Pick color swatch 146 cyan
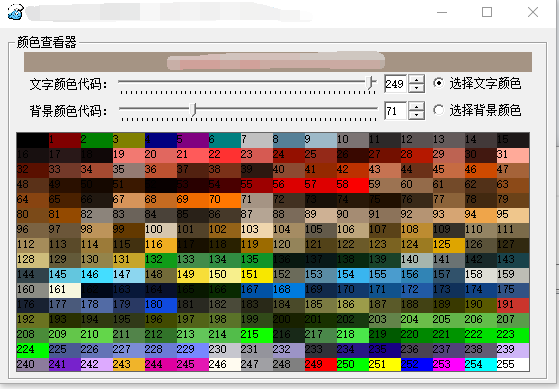This screenshot has width=559, height=389. pyautogui.click(x=97, y=275)
